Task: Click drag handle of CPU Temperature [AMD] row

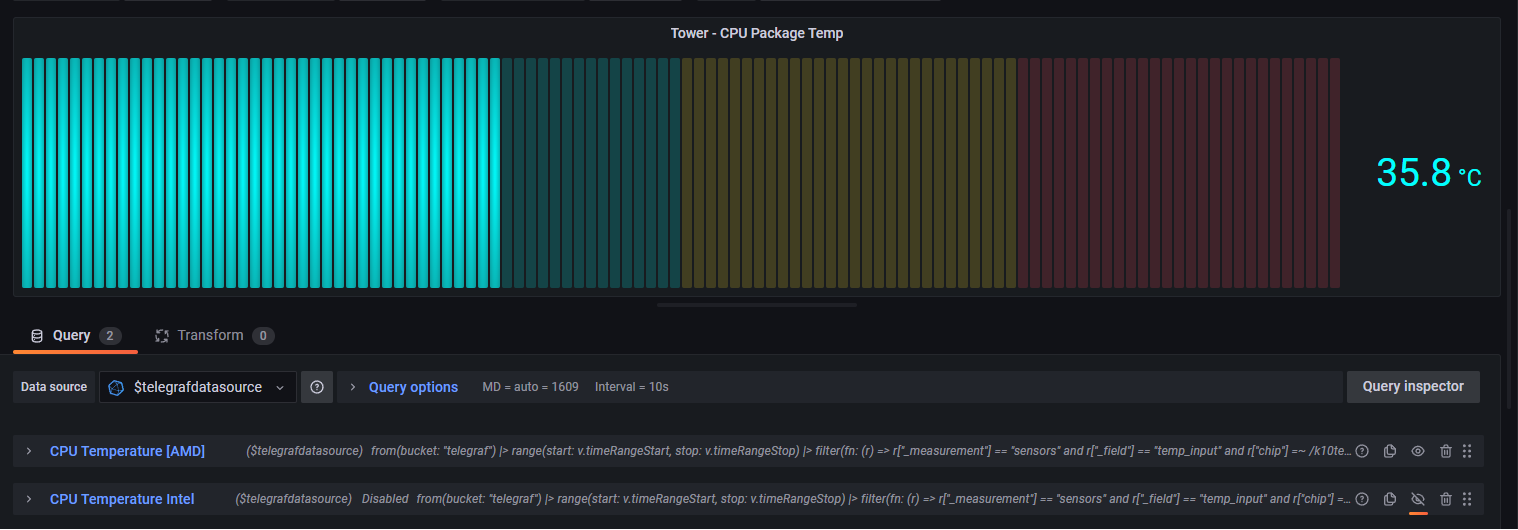Action: click(x=1467, y=451)
